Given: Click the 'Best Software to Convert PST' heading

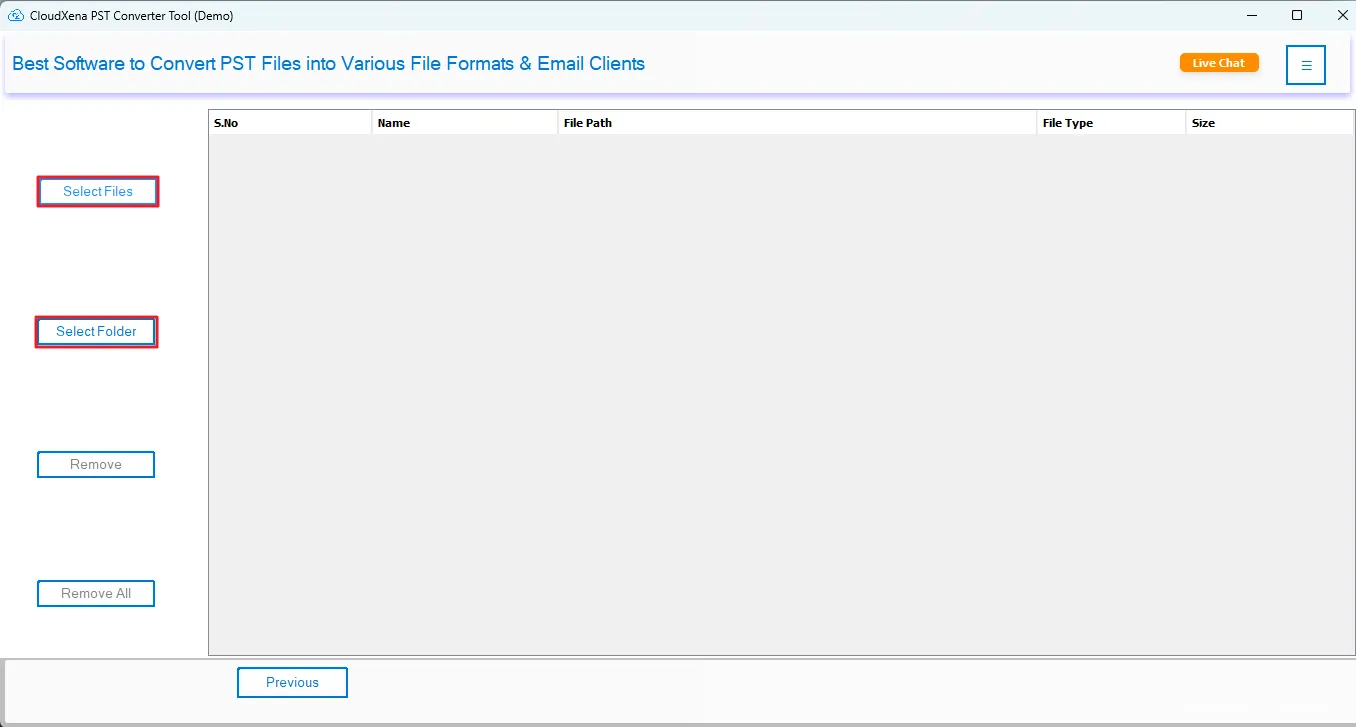Looking at the screenshot, I should (328, 64).
